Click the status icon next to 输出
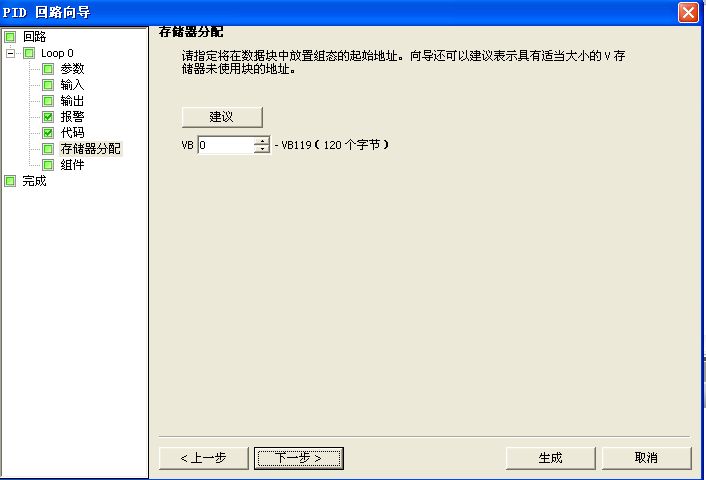 (48, 101)
